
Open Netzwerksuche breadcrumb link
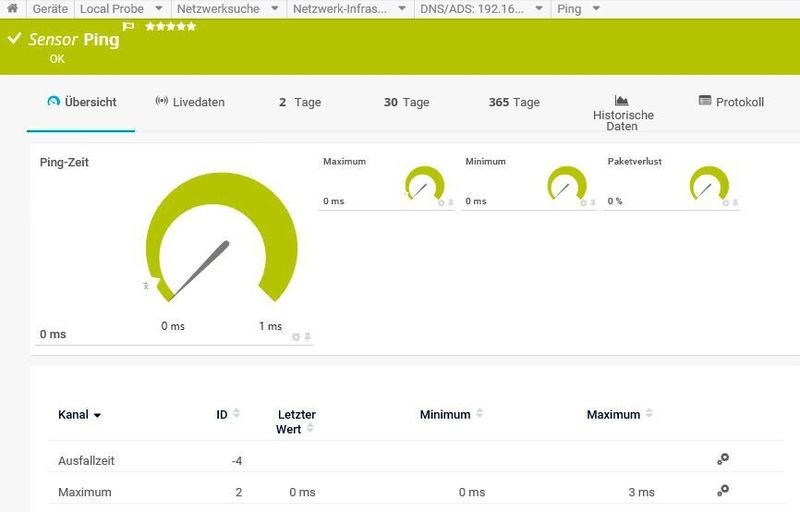218,9
